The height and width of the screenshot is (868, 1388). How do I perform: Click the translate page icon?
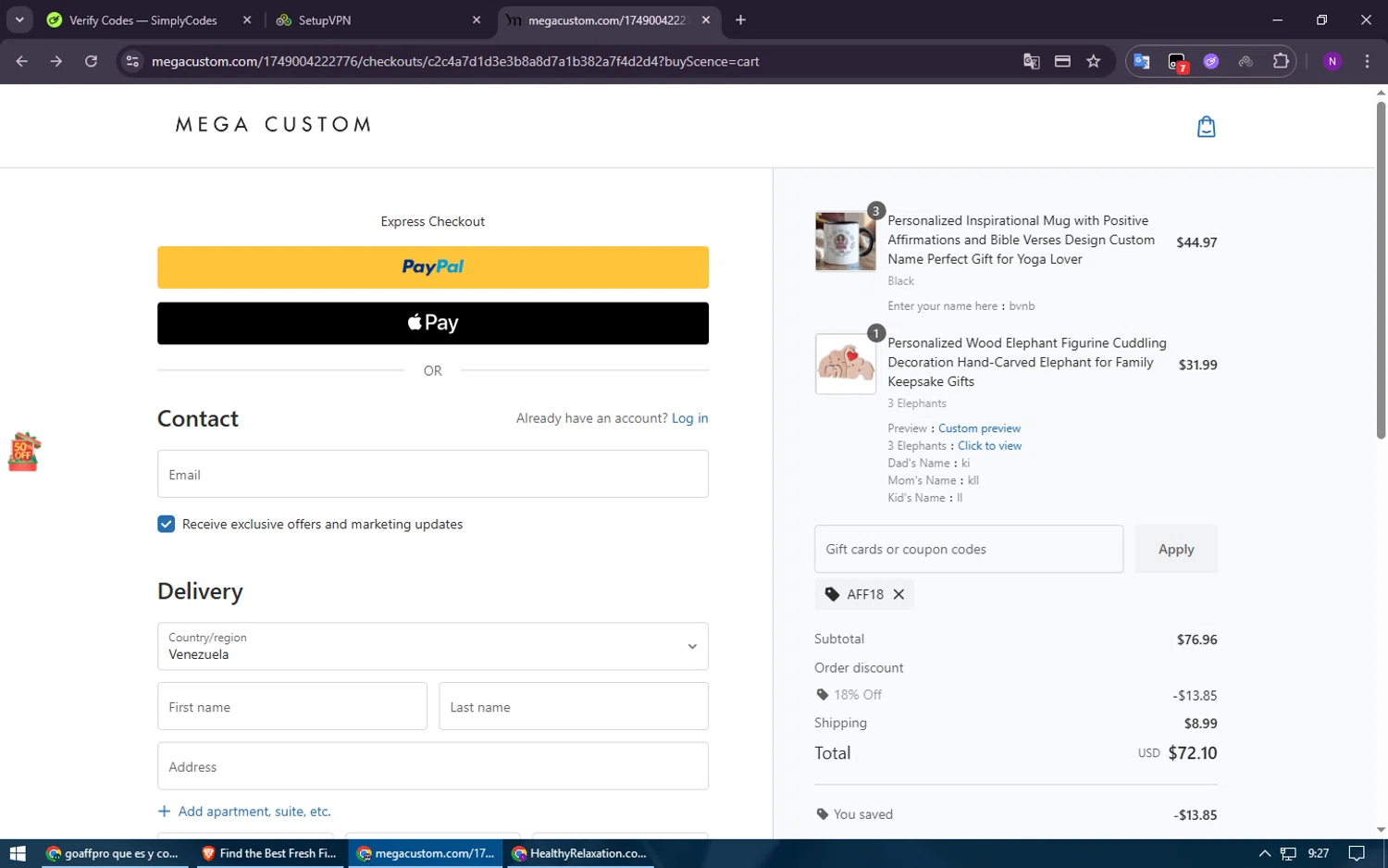(x=1032, y=61)
